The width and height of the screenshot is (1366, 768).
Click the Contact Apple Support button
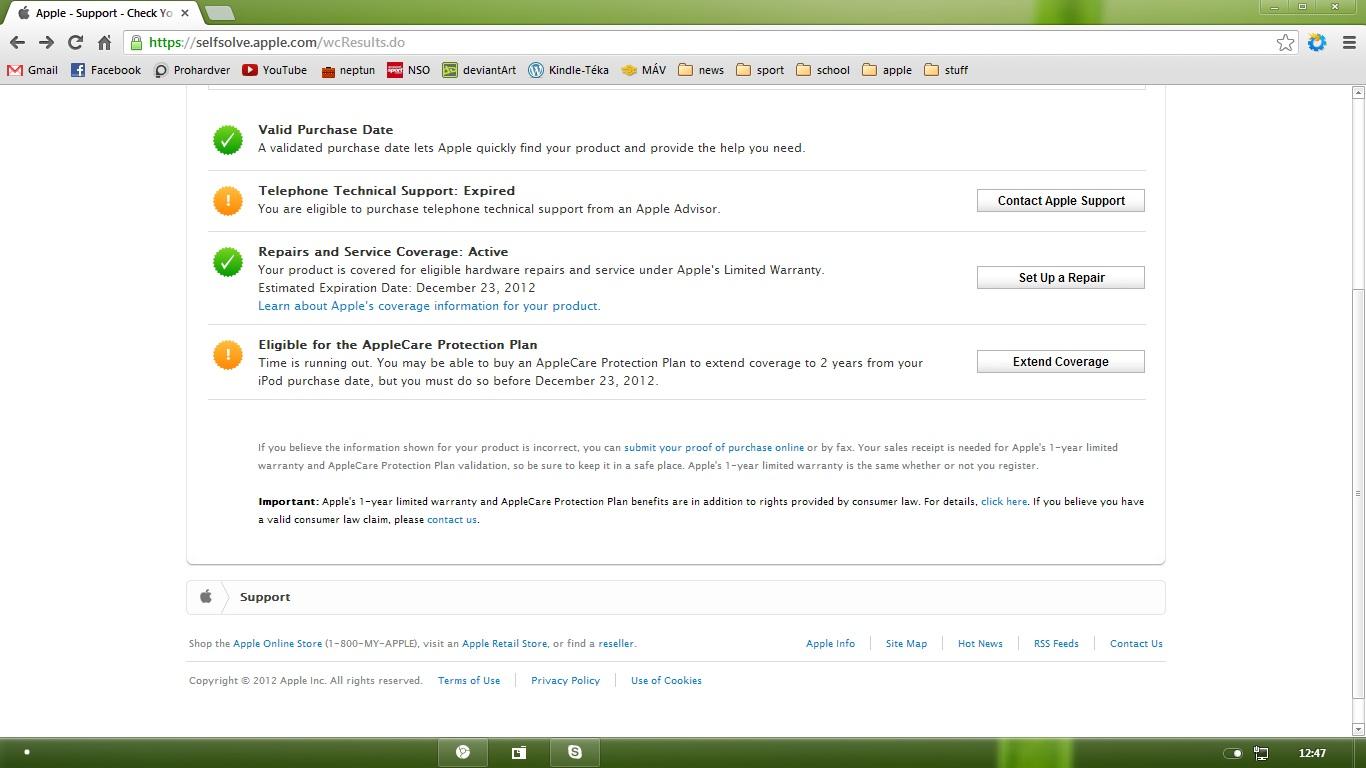(x=1061, y=201)
